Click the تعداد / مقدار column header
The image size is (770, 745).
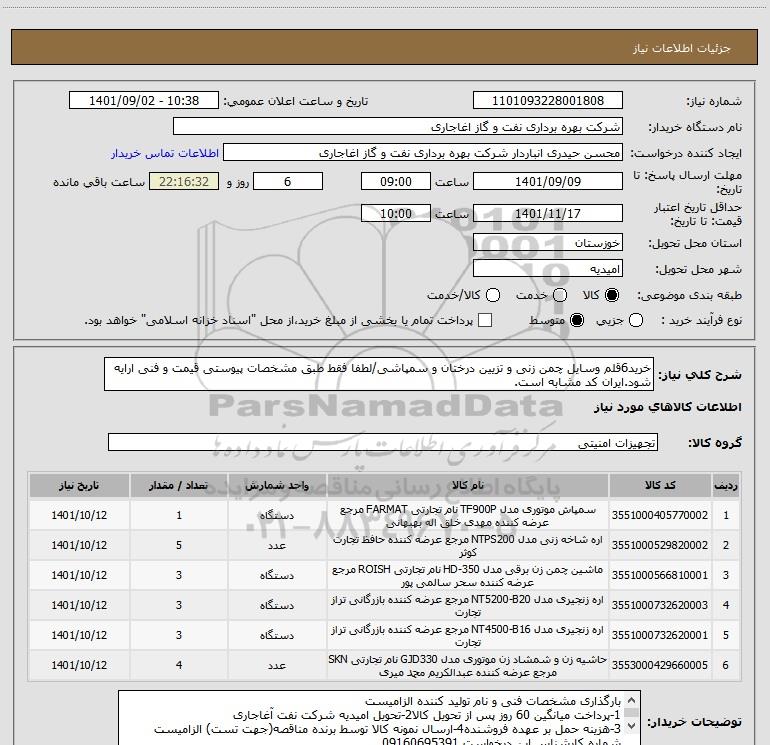[x=179, y=486]
